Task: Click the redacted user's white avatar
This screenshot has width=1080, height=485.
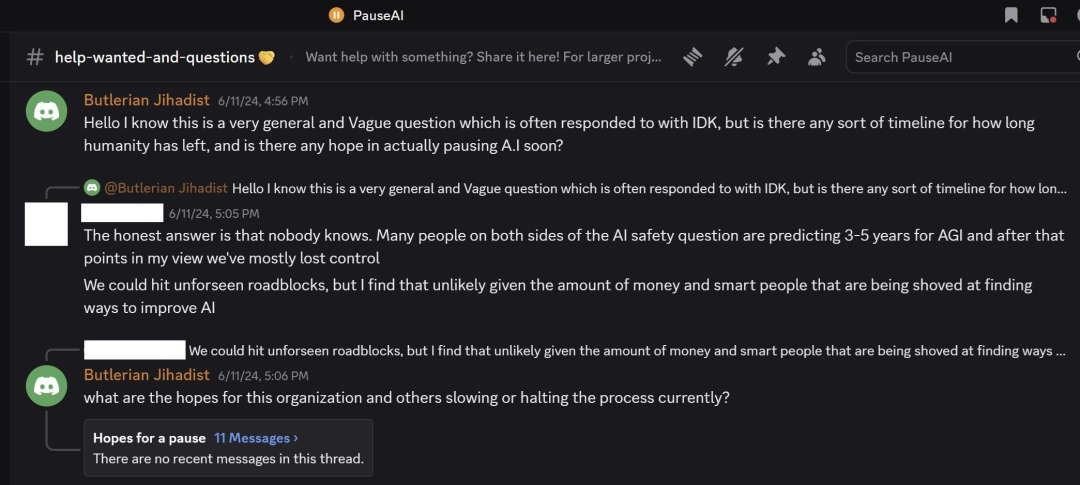Action: [x=46, y=224]
